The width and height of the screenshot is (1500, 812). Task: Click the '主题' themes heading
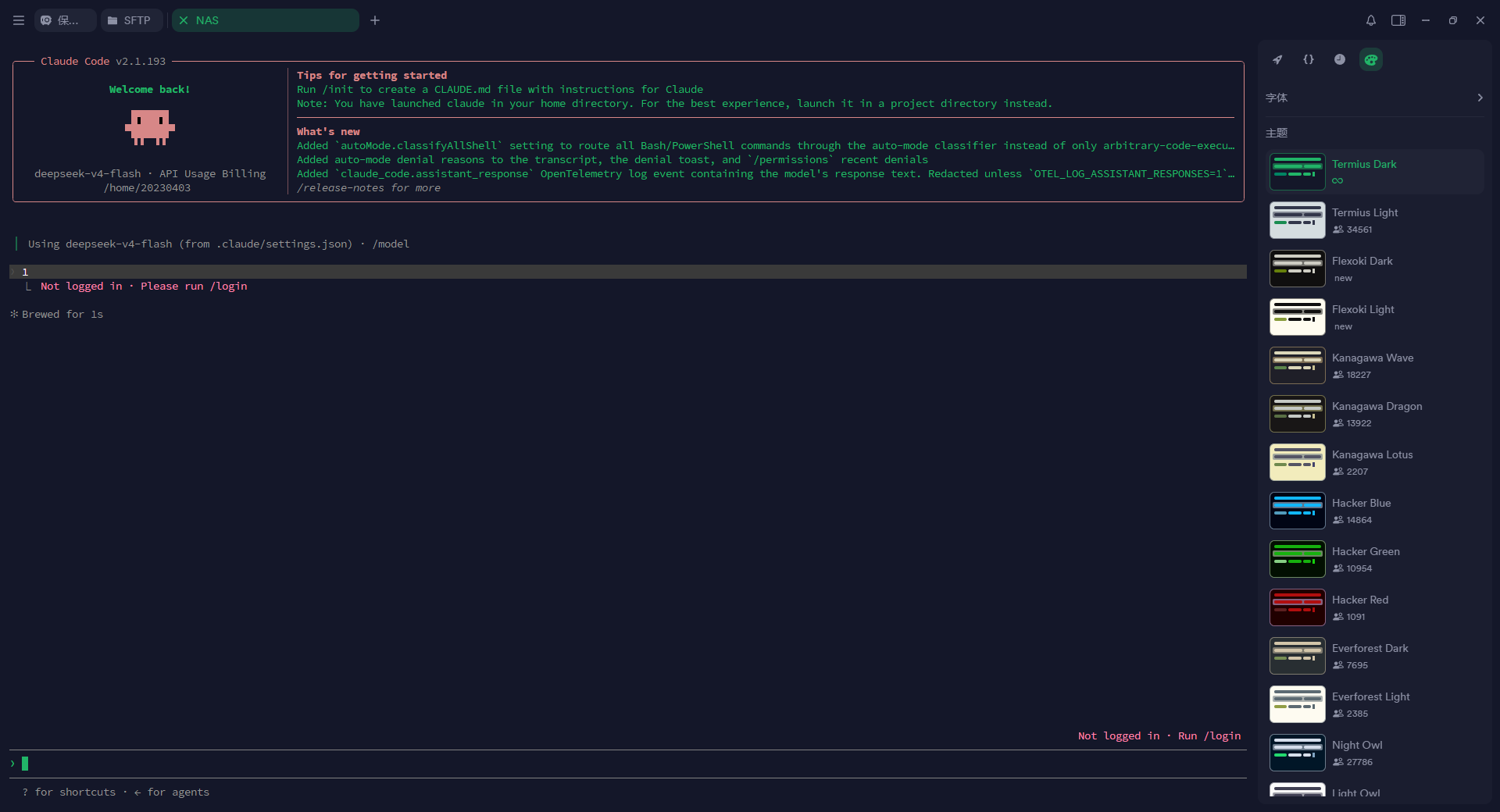[x=1277, y=133]
